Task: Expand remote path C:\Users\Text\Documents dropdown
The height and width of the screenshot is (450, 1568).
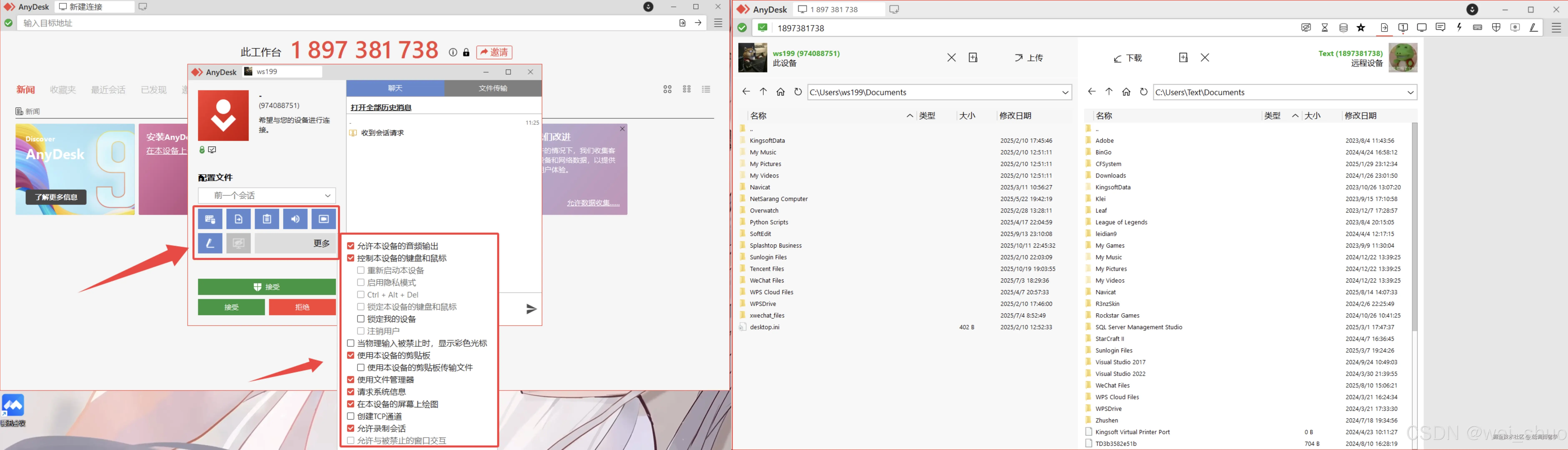Action: click(x=1410, y=92)
